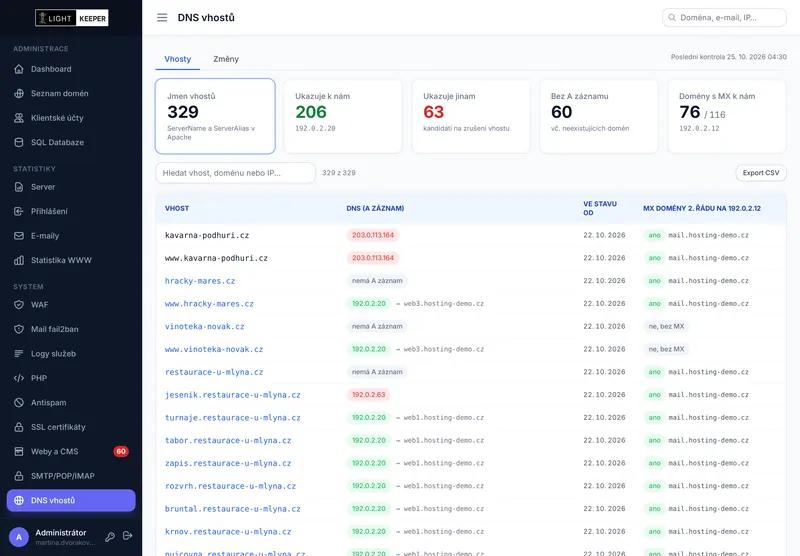Open Dashboard menu item
800x556 pixels.
click(71, 69)
